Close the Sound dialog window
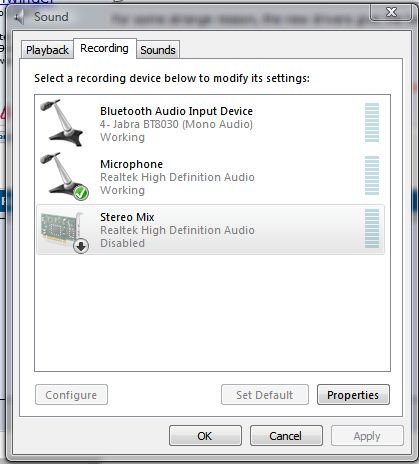The width and height of the screenshot is (419, 464). 391,12
